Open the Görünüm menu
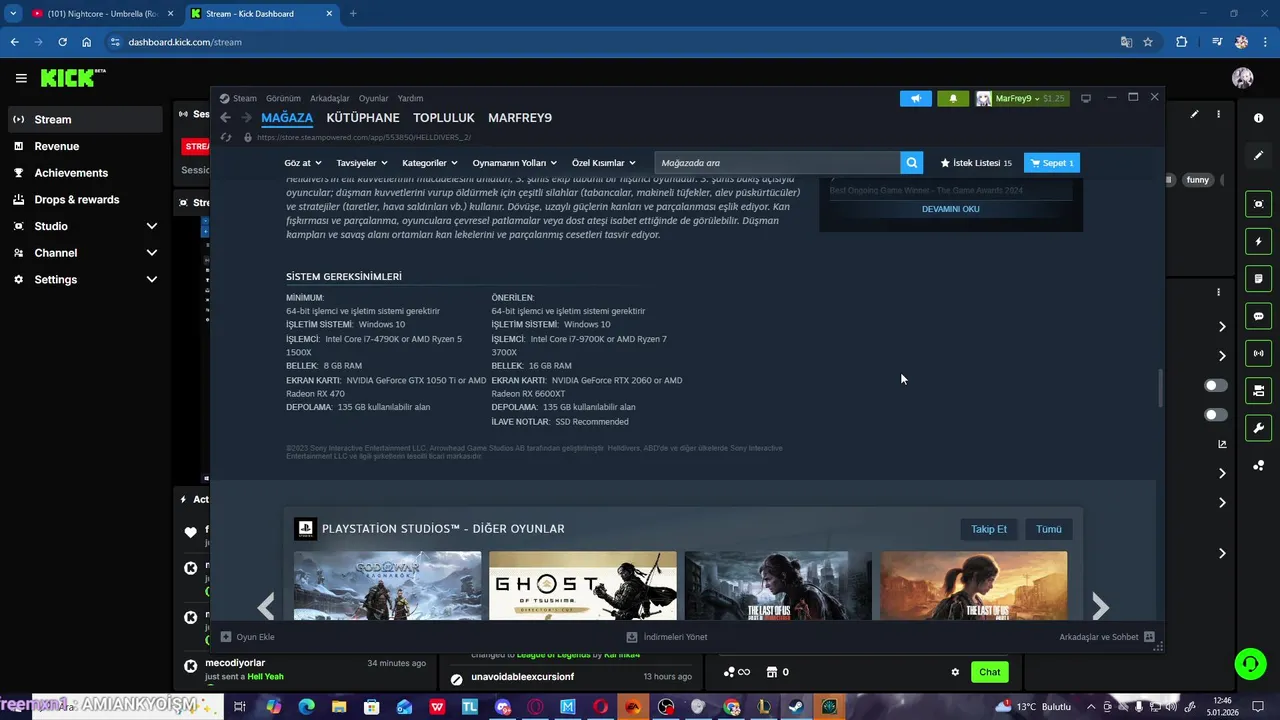The image size is (1280, 720). pyautogui.click(x=283, y=98)
